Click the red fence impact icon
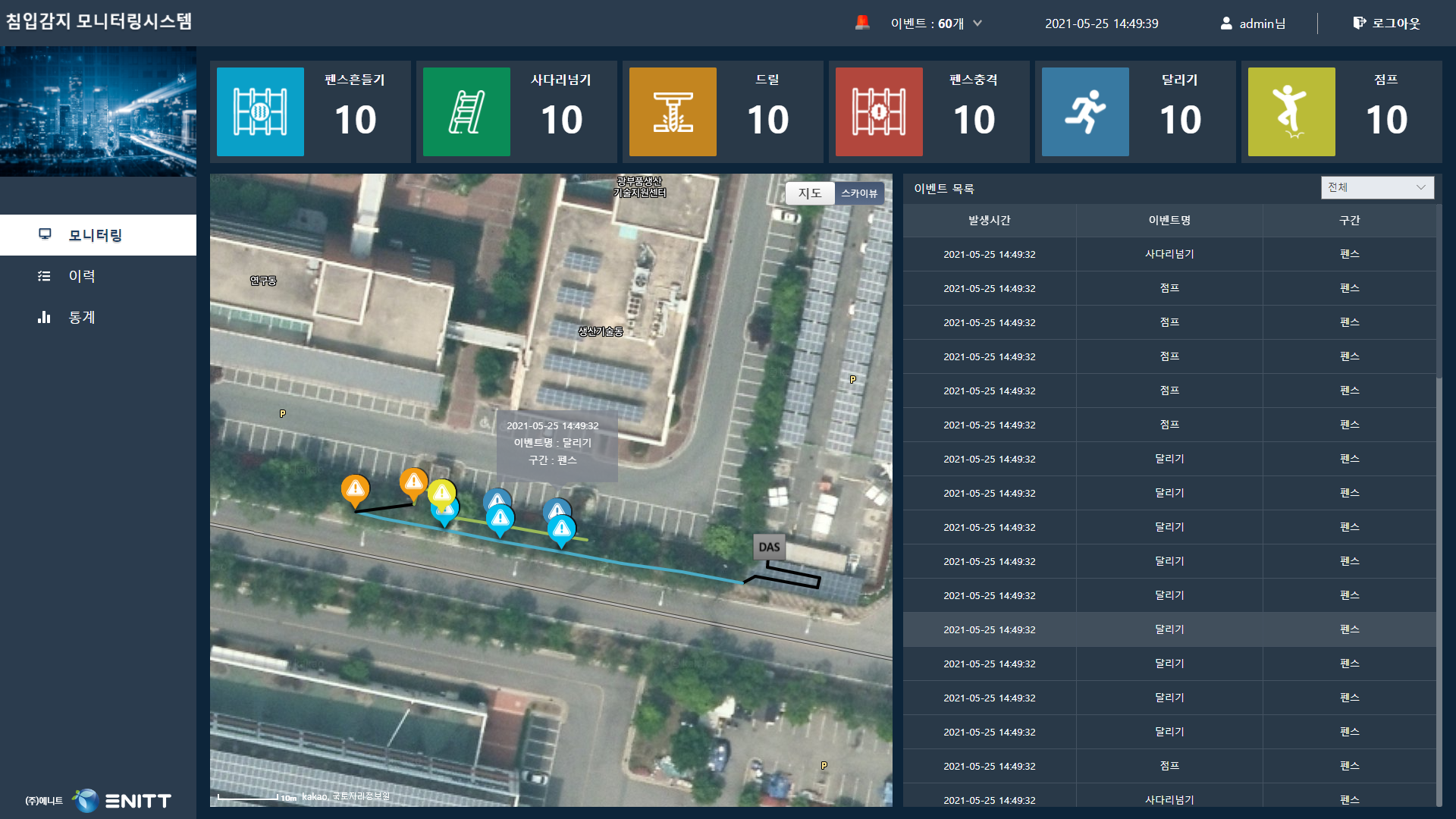This screenshot has height=819, width=1456. [879, 111]
